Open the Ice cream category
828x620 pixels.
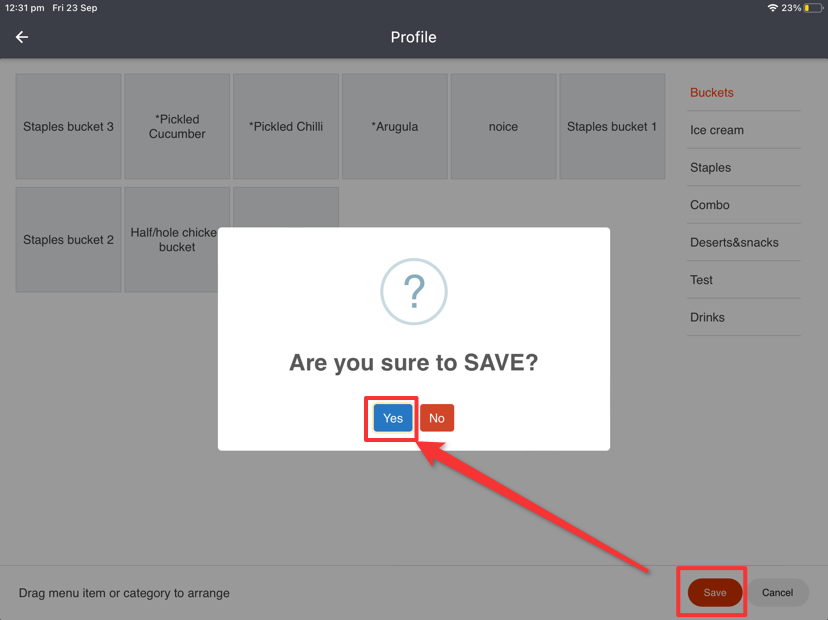pyautogui.click(x=717, y=130)
